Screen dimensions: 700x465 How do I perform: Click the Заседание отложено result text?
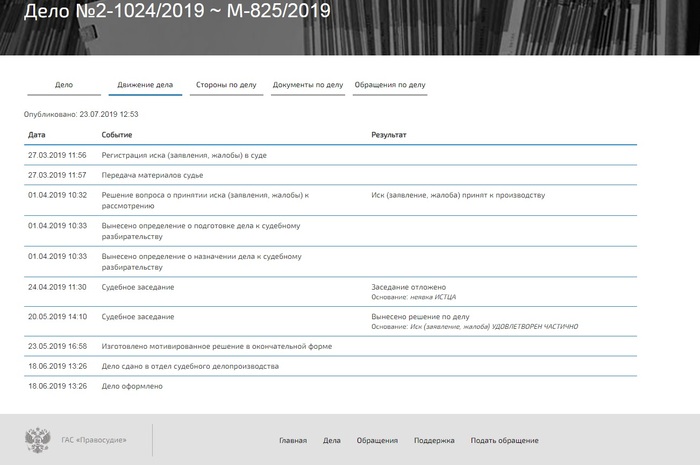coord(408,287)
